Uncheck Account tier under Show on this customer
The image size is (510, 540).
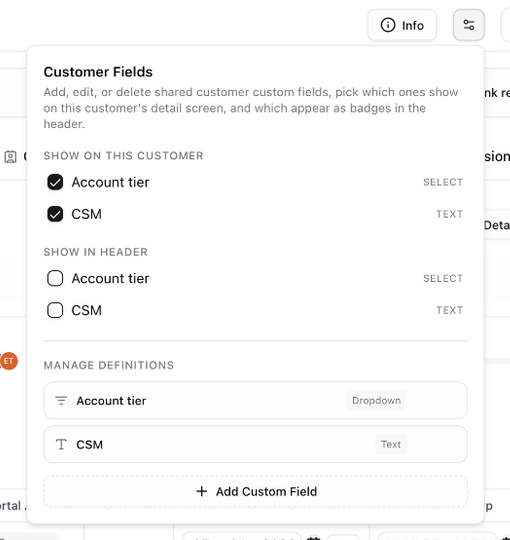55,182
